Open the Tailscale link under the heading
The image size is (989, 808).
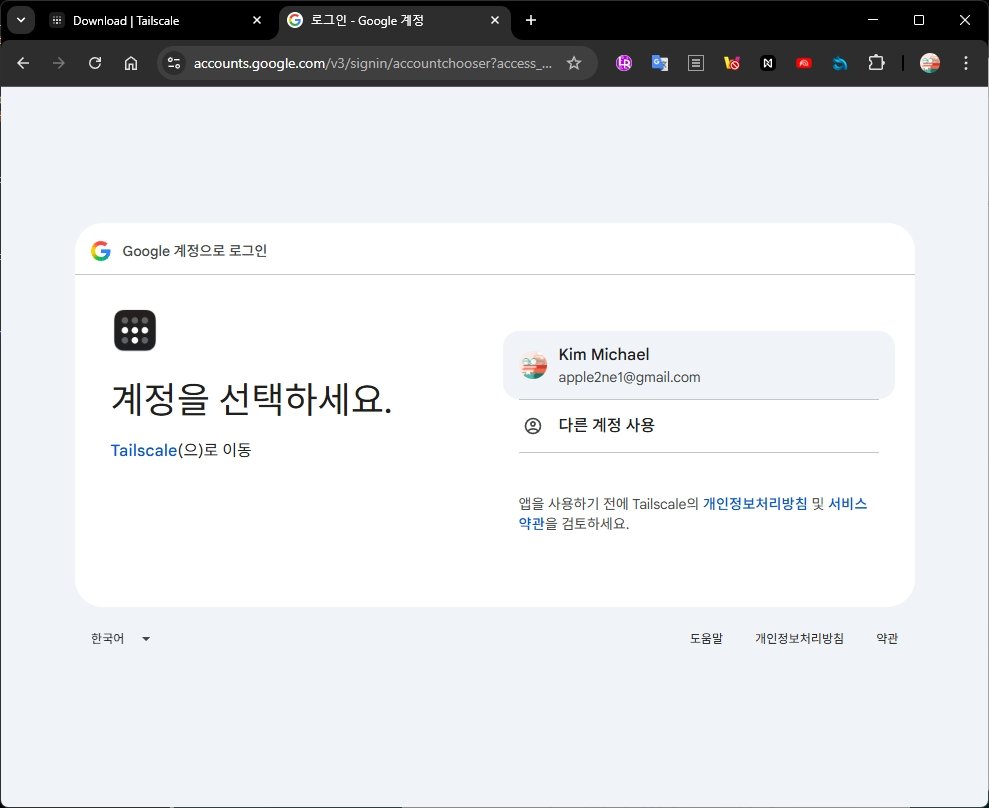point(144,450)
